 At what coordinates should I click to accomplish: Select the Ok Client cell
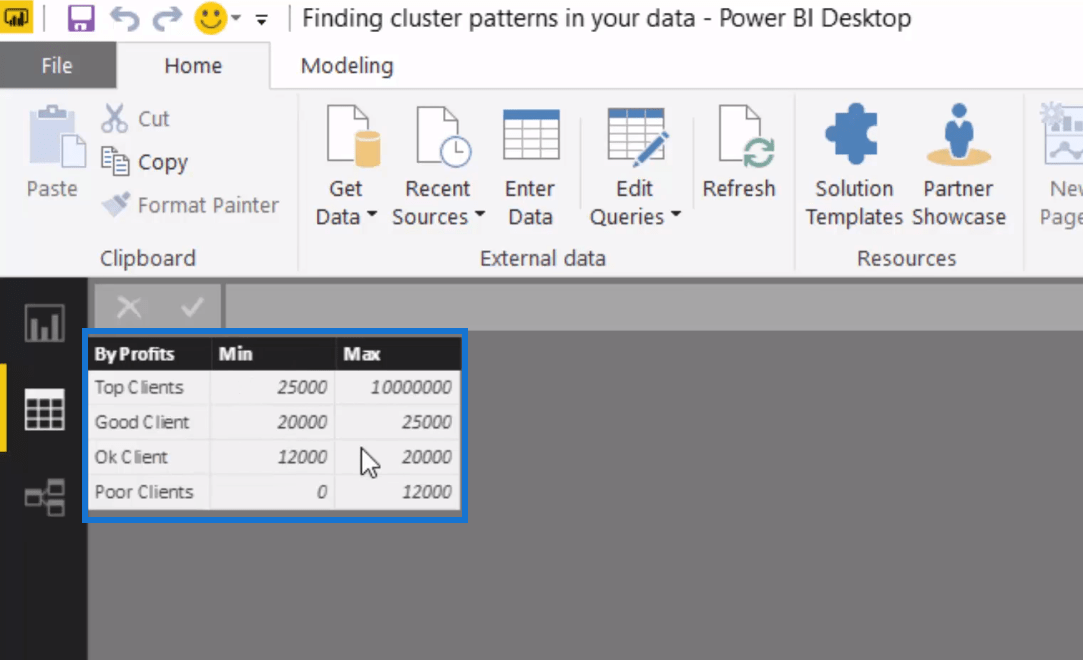click(x=149, y=457)
